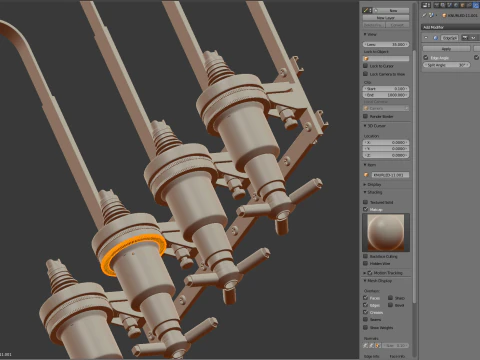Enable face normals display icon under Normals
Screen dimensions: 480x360
tap(378, 346)
